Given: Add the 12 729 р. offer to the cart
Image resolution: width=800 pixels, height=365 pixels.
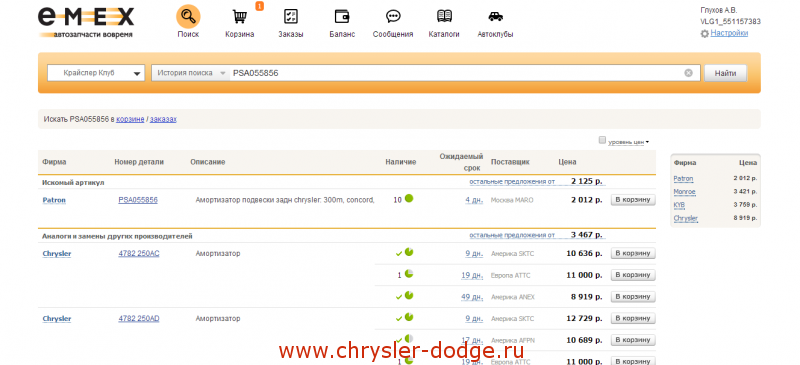Looking at the screenshot, I should tap(633, 319).
